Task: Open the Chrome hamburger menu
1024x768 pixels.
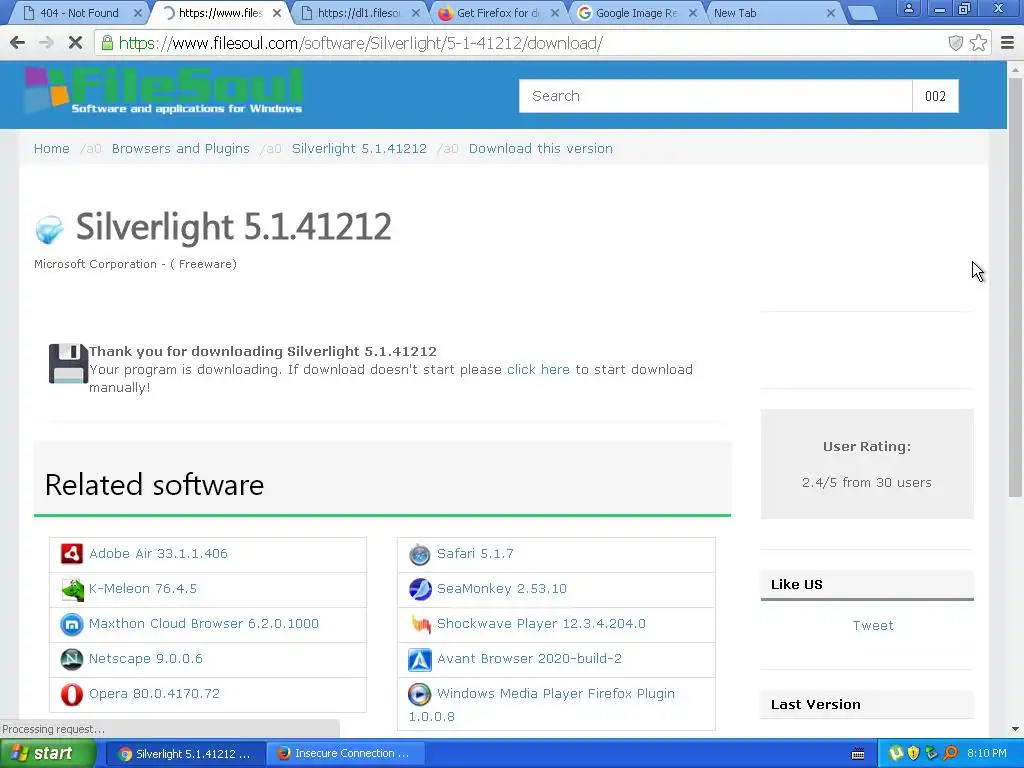Action: click(1008, 43)
